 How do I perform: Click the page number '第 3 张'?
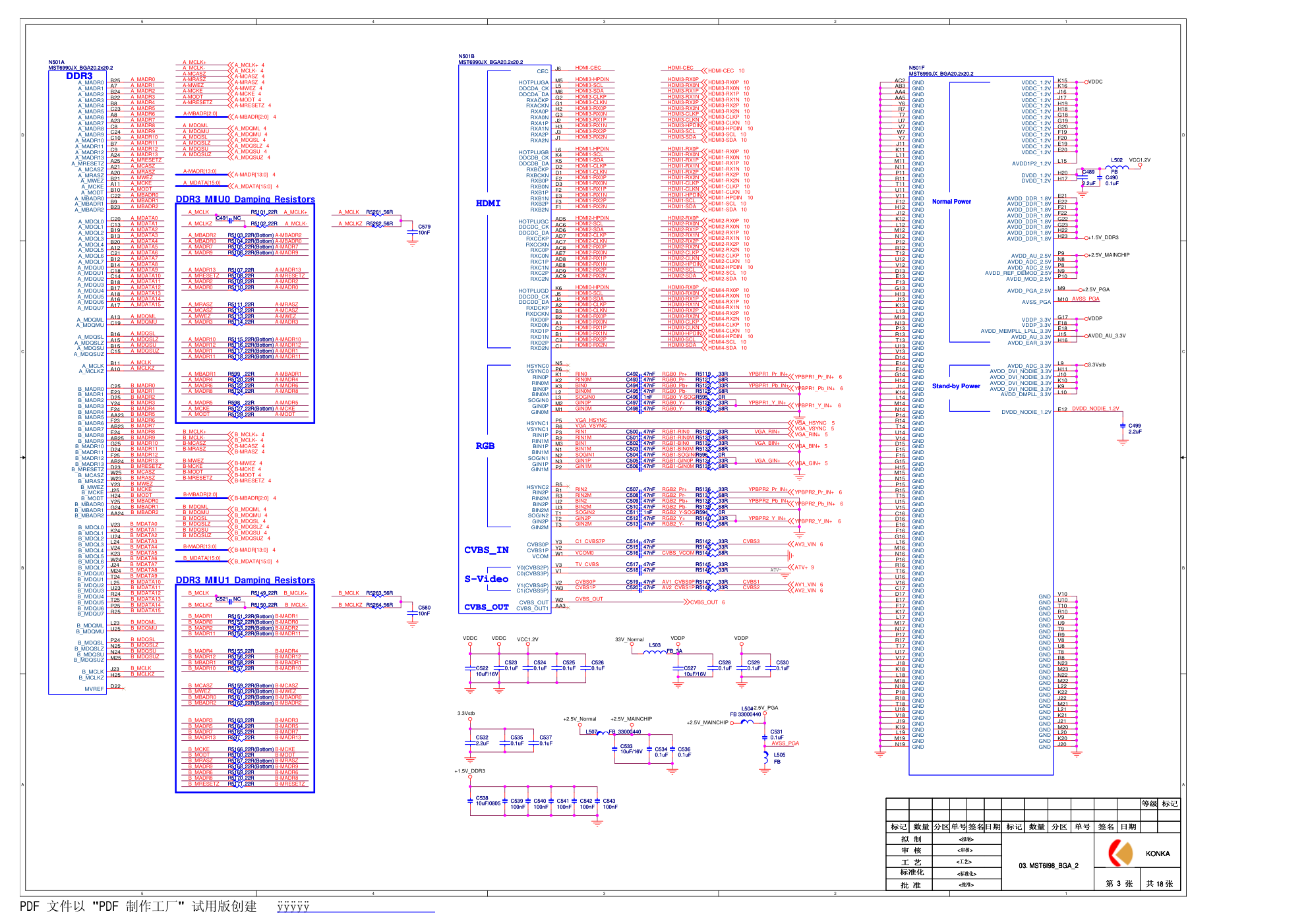click(x=1119, y=884)
